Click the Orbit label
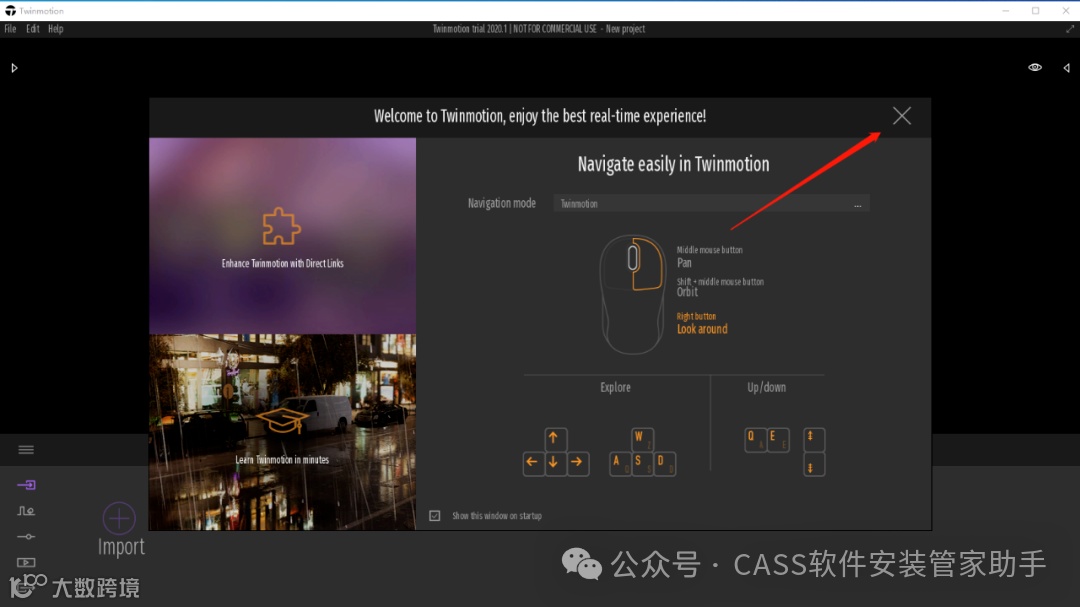The height and width of the screenshot is (607, 1080). pos(687,292)
